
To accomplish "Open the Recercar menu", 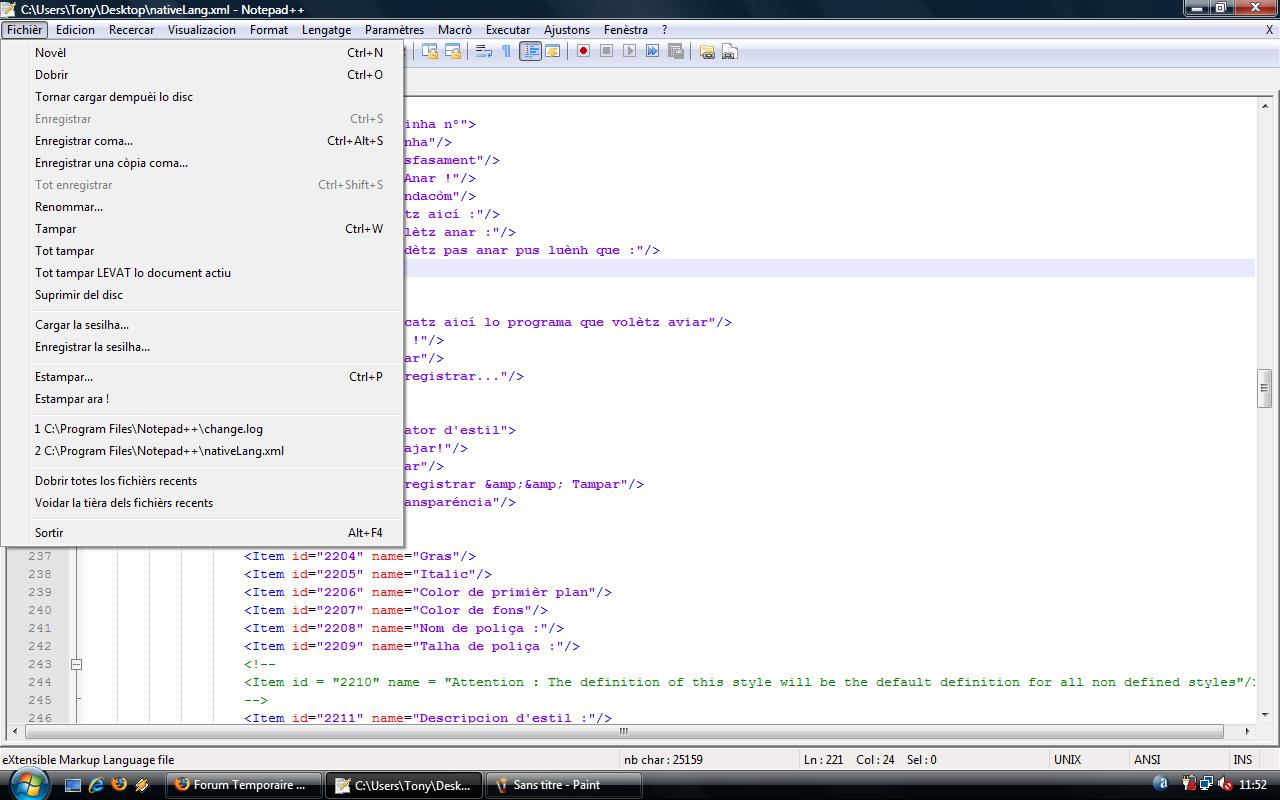I will 132,30.
